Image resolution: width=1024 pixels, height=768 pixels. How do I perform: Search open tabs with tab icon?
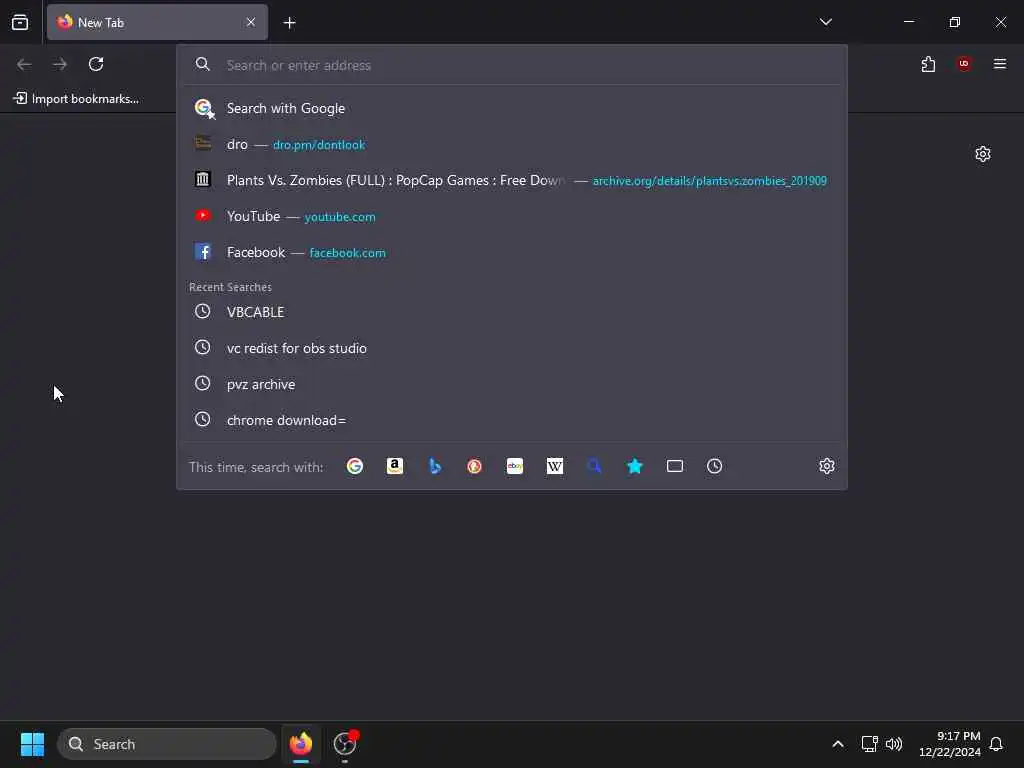675,466
